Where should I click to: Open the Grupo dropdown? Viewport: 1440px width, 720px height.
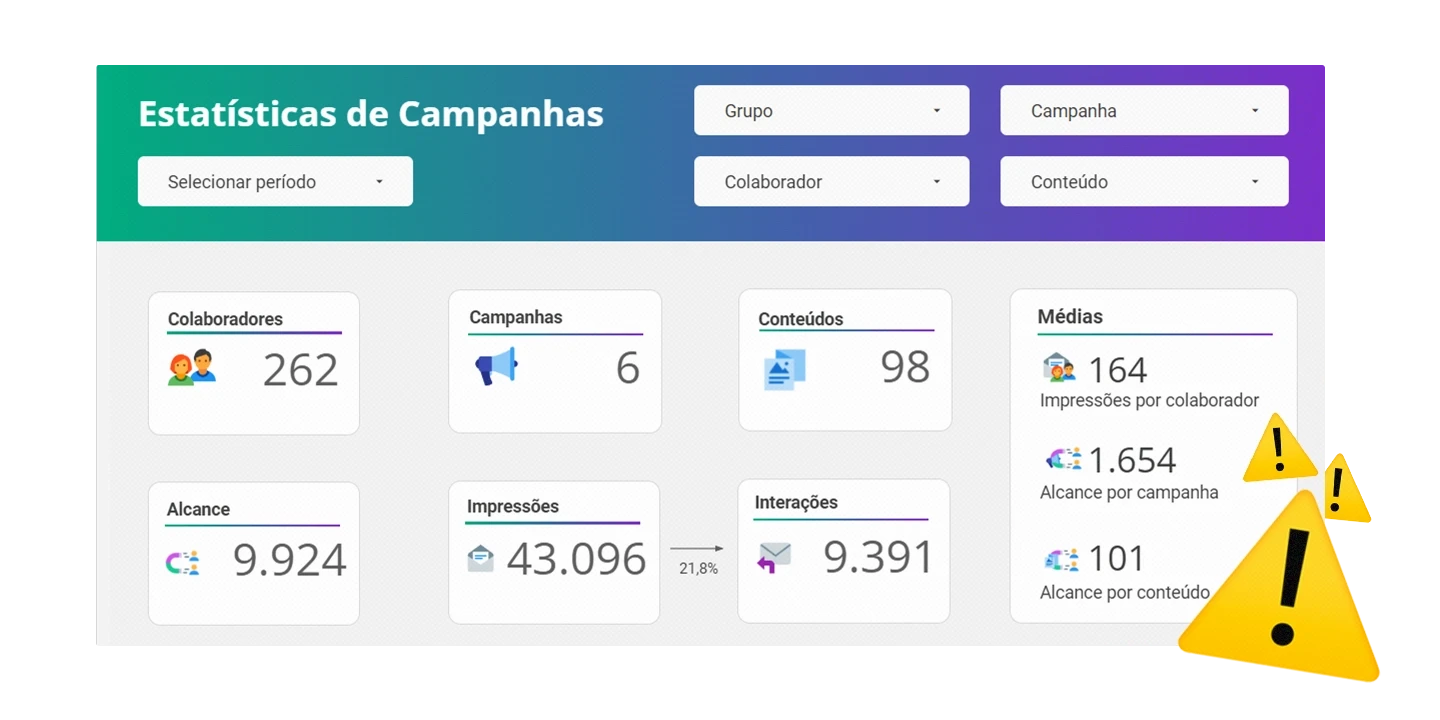coord(832,110)
